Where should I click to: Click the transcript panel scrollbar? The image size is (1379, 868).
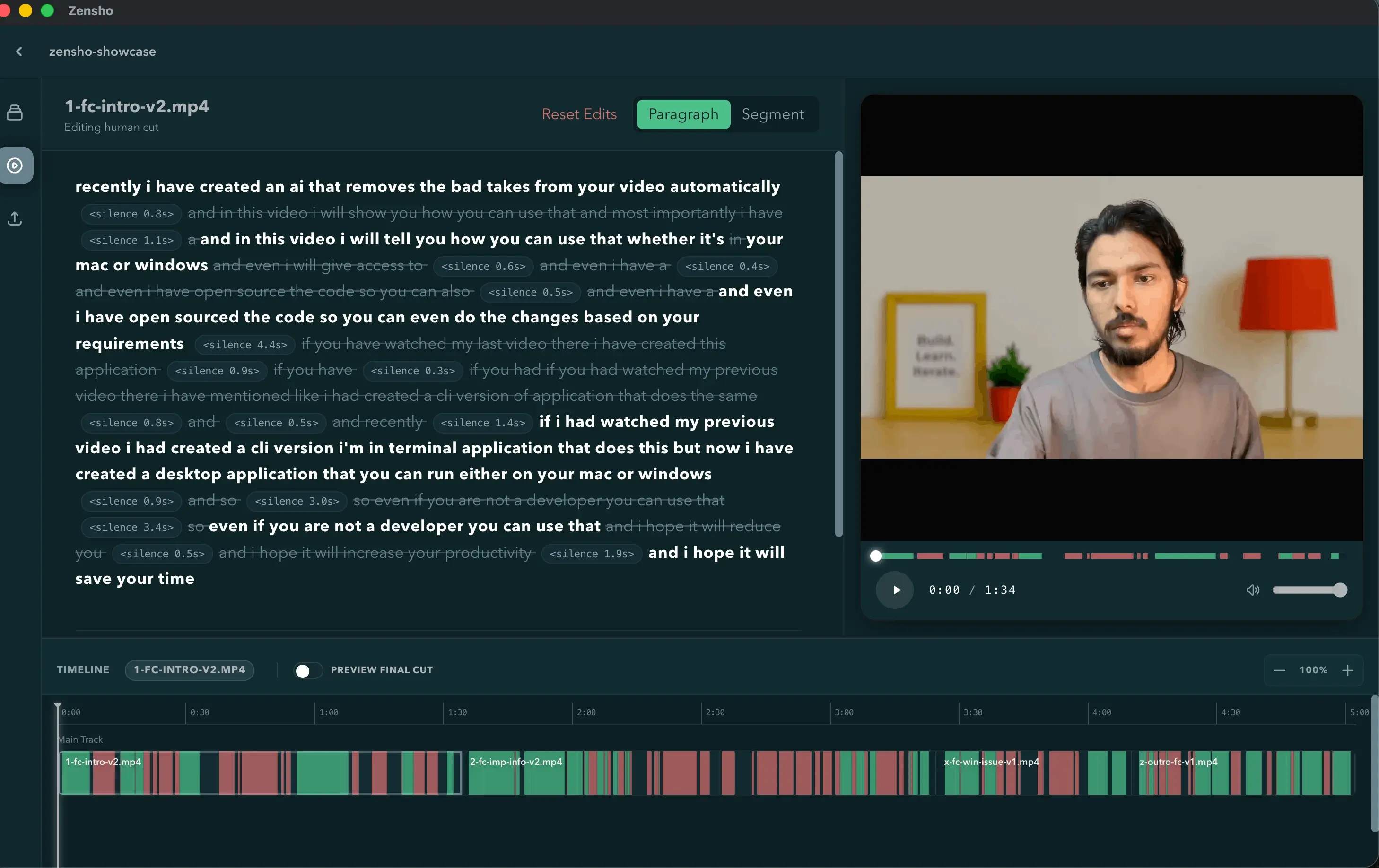pos(839,344)
